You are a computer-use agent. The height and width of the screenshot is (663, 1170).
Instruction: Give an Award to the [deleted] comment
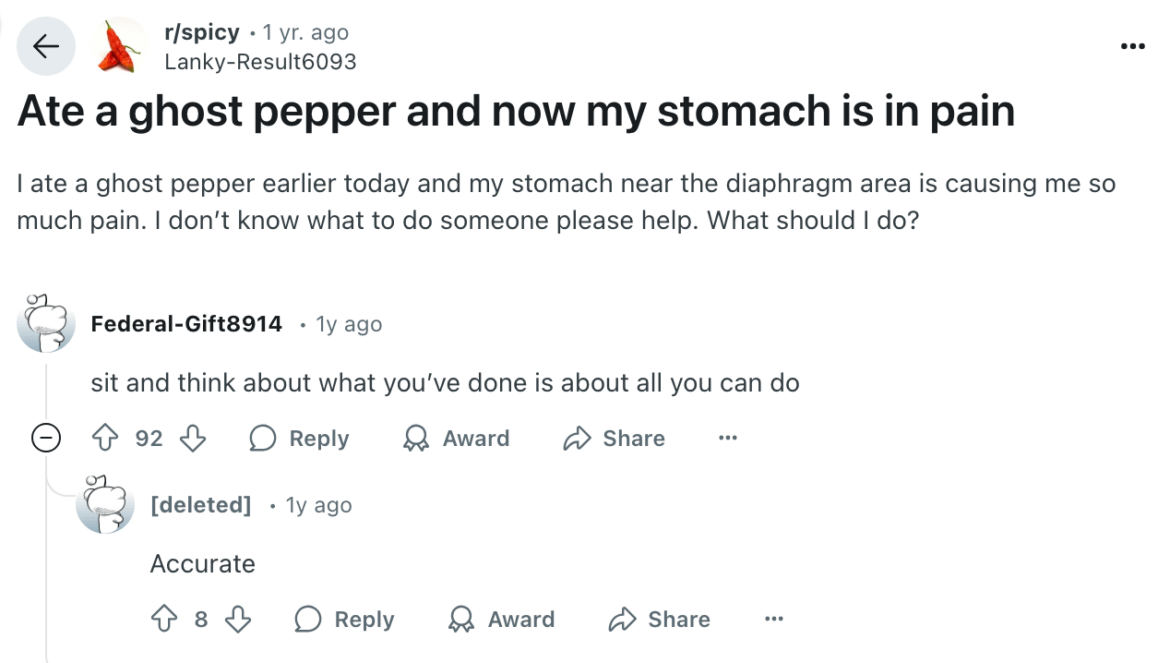point(501,619)
